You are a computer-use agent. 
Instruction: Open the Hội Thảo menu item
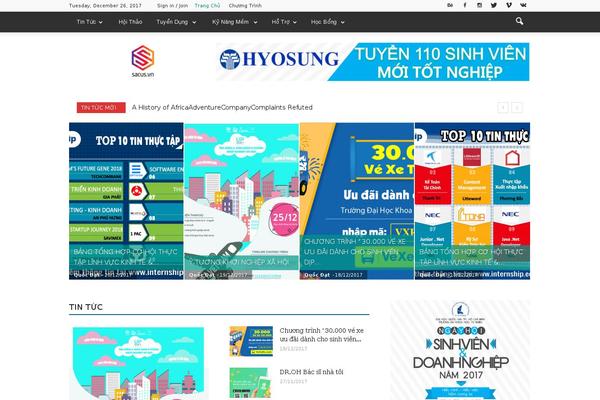click(x=130, y=22)
